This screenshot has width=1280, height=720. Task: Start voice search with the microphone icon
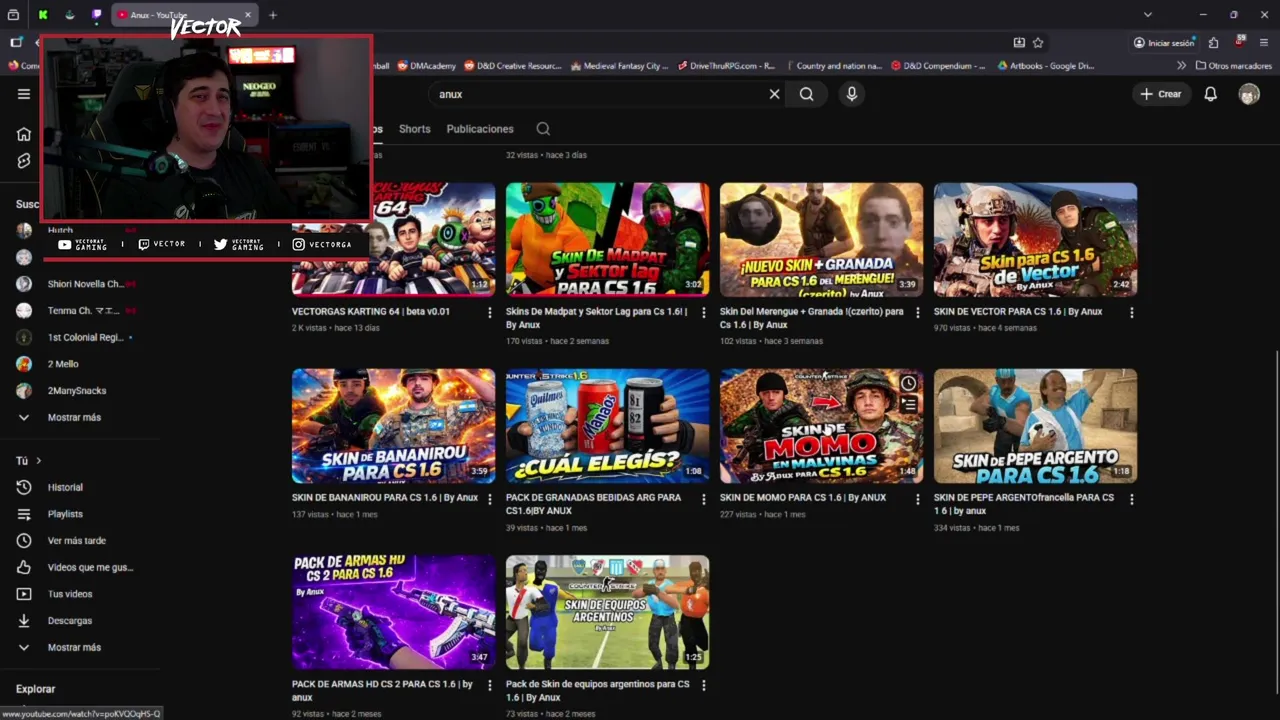[x=851, y=94]
